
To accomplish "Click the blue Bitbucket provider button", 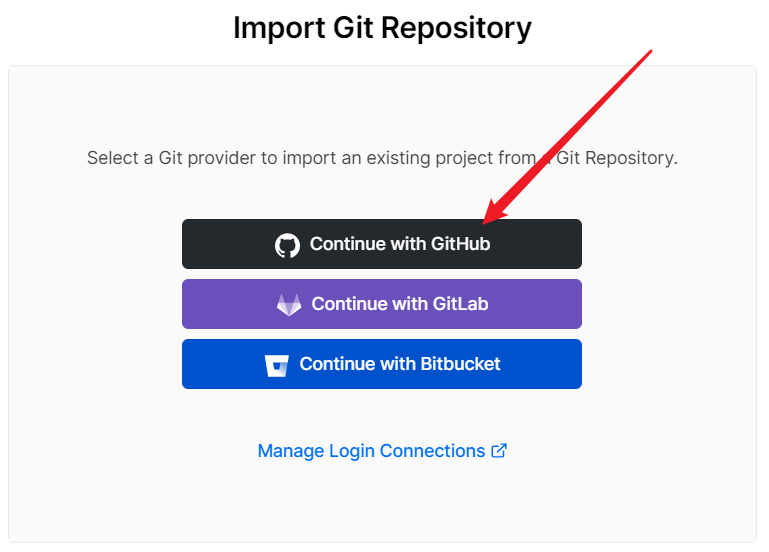I will point(382,364).
